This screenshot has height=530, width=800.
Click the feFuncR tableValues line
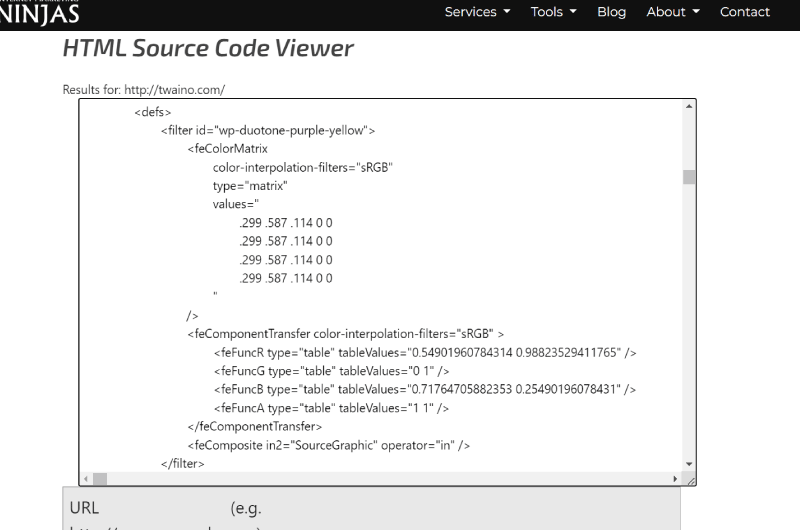click(425, 352)
